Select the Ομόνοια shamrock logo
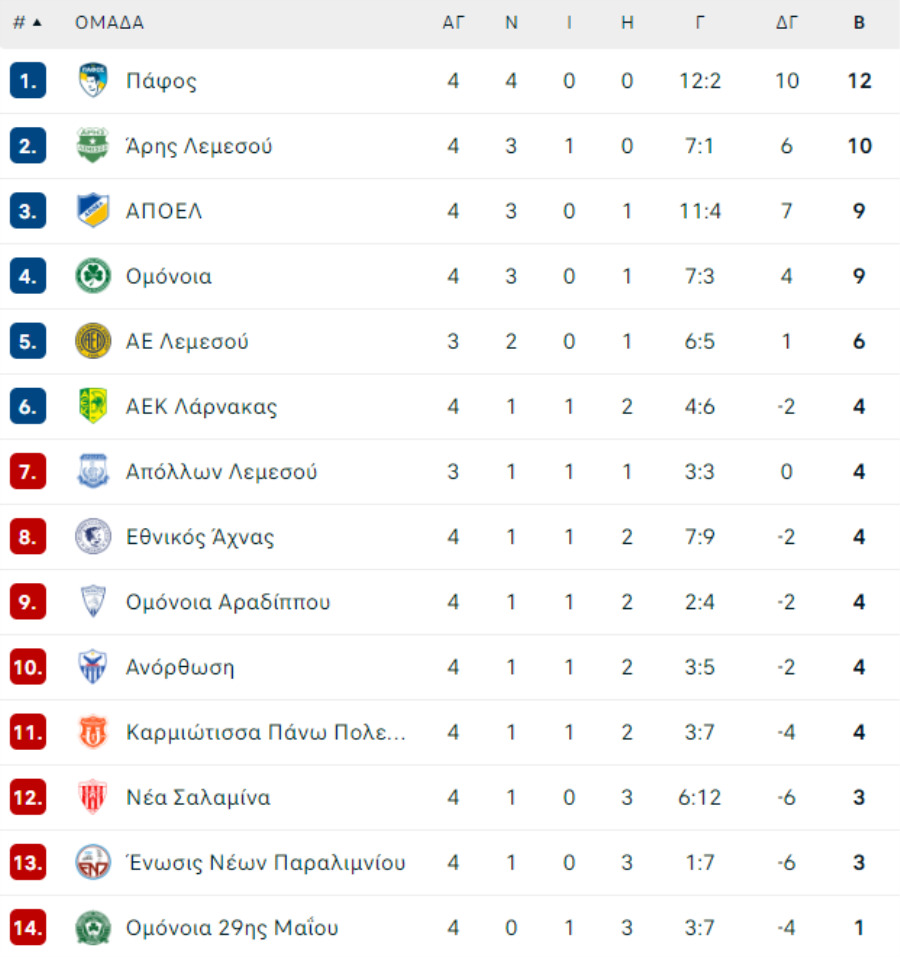 tap(93, 276)
